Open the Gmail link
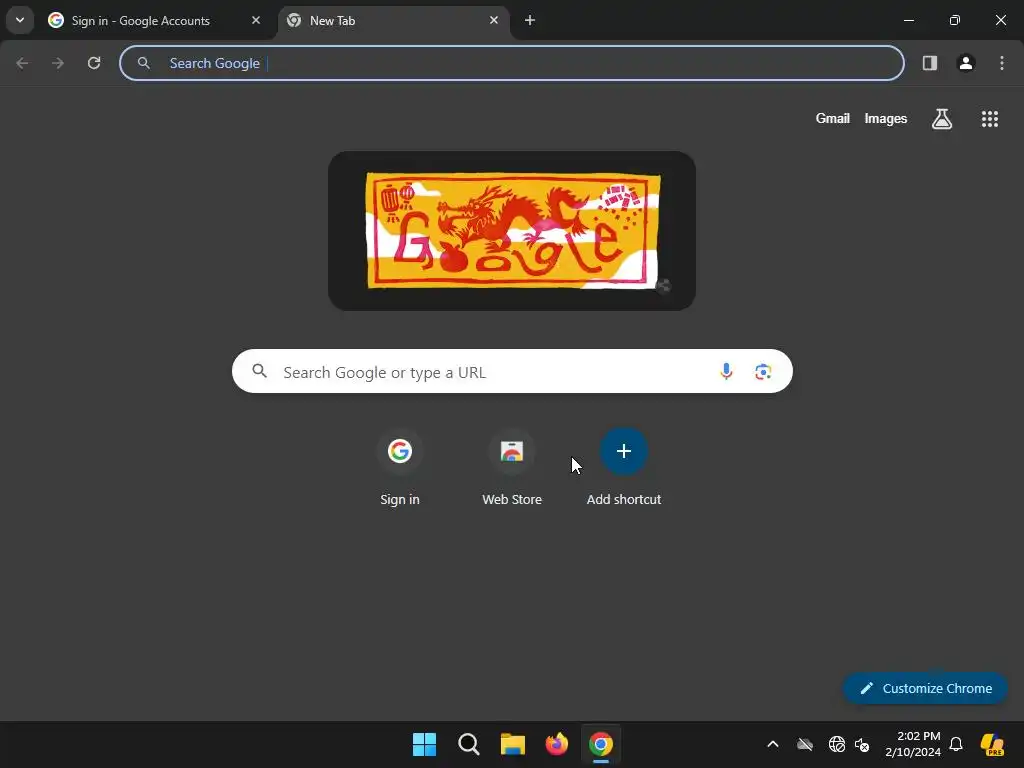Screen dimensions: 1024x768 tap(832, 118)
